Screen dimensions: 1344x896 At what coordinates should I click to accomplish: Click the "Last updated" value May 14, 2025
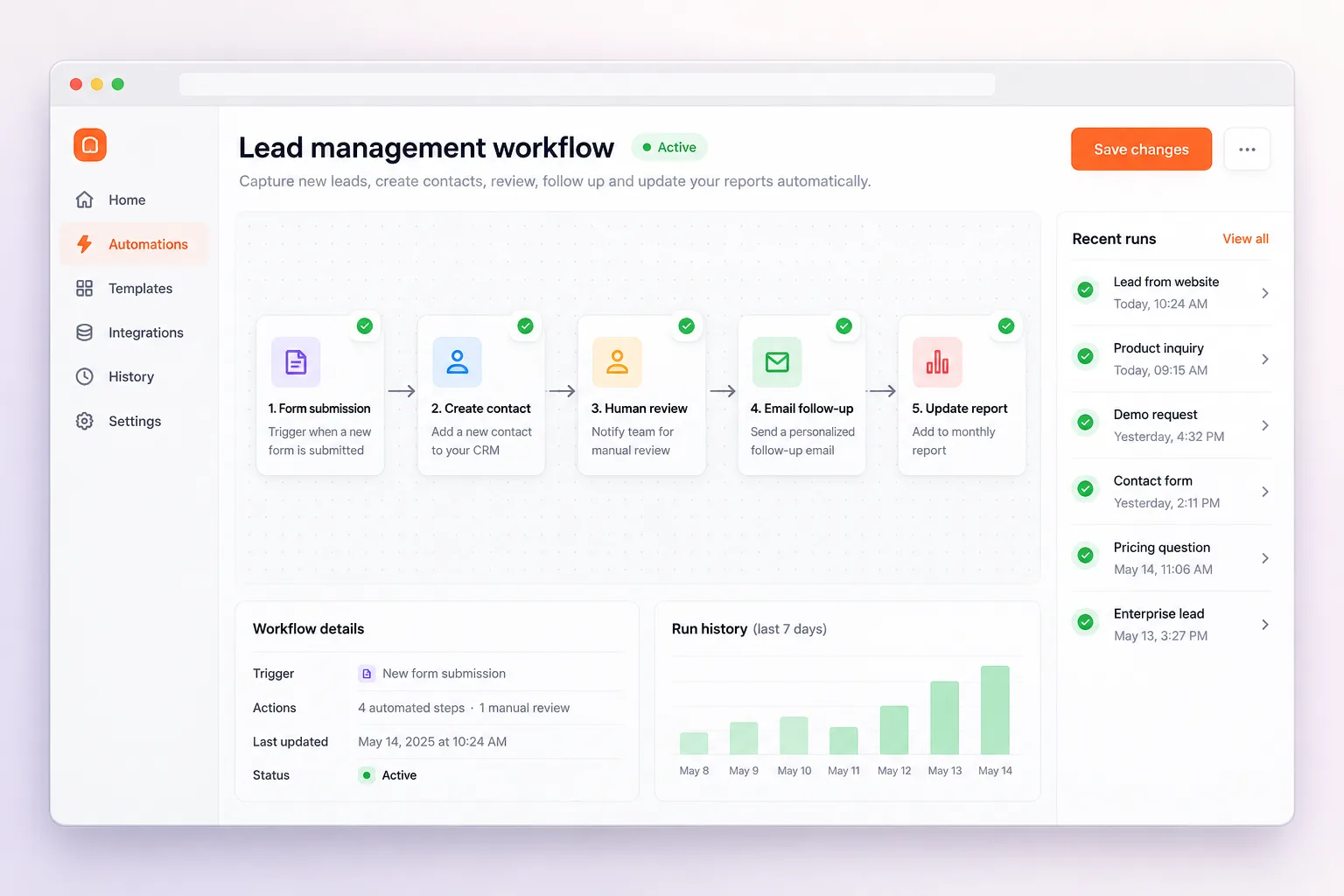432,742
